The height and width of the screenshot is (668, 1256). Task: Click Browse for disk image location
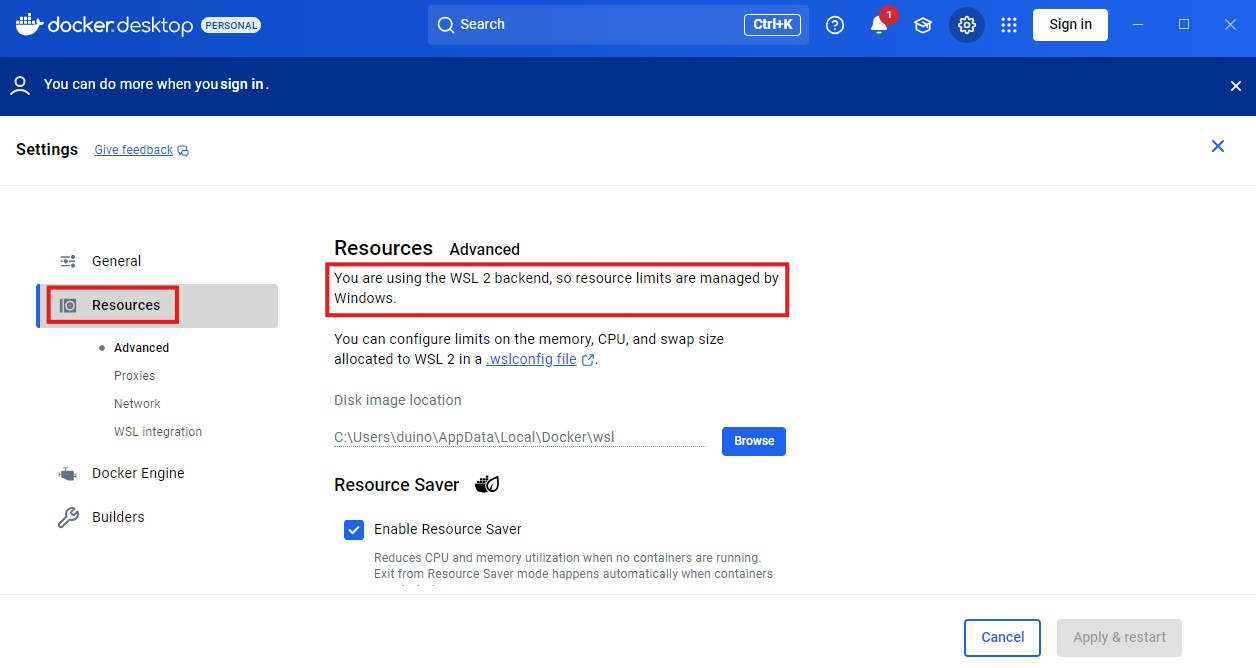click(x=754, y=441)
